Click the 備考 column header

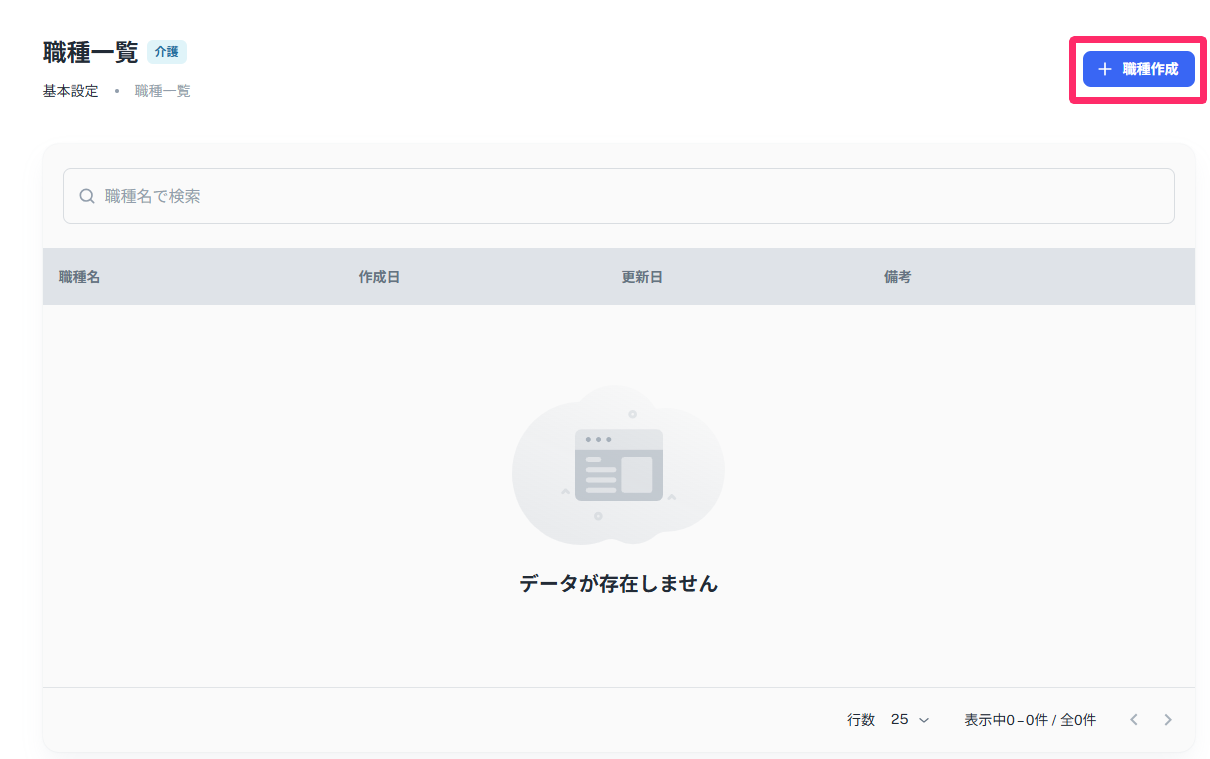(898, 277)
